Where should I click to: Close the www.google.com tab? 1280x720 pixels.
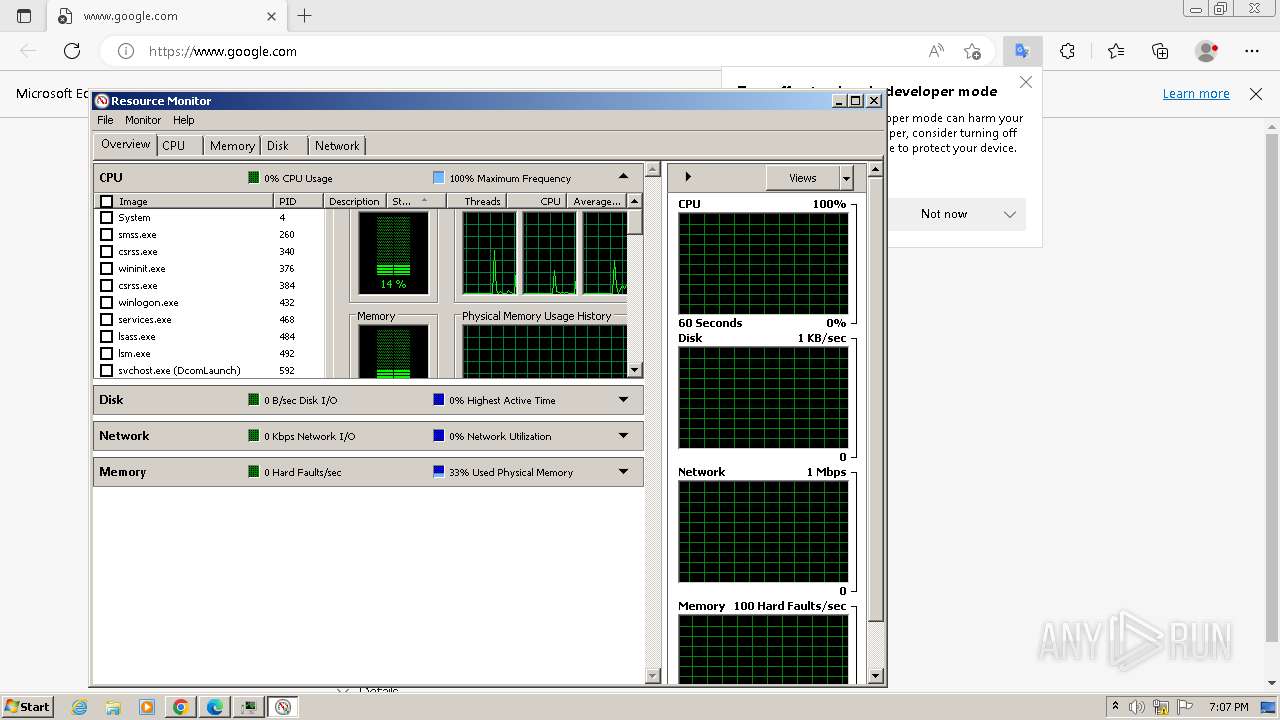272,16
